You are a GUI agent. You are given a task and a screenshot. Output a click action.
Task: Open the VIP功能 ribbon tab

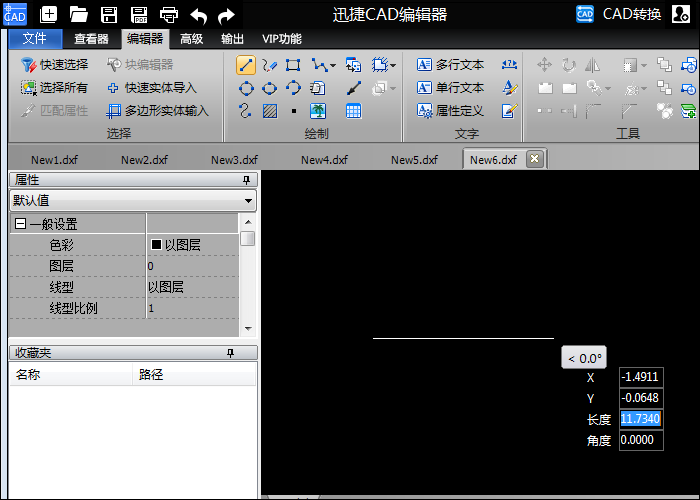pos(282,39)
